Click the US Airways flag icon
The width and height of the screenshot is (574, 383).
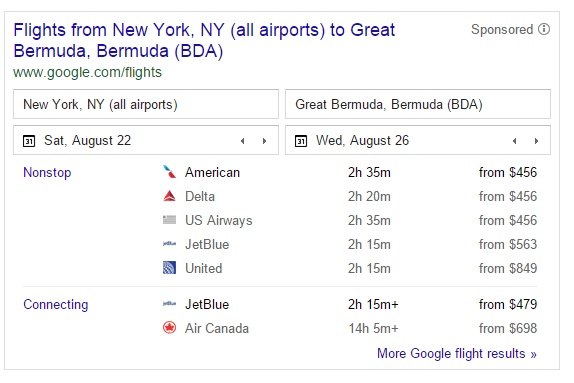pyautogui.click(x=169, y=220)
